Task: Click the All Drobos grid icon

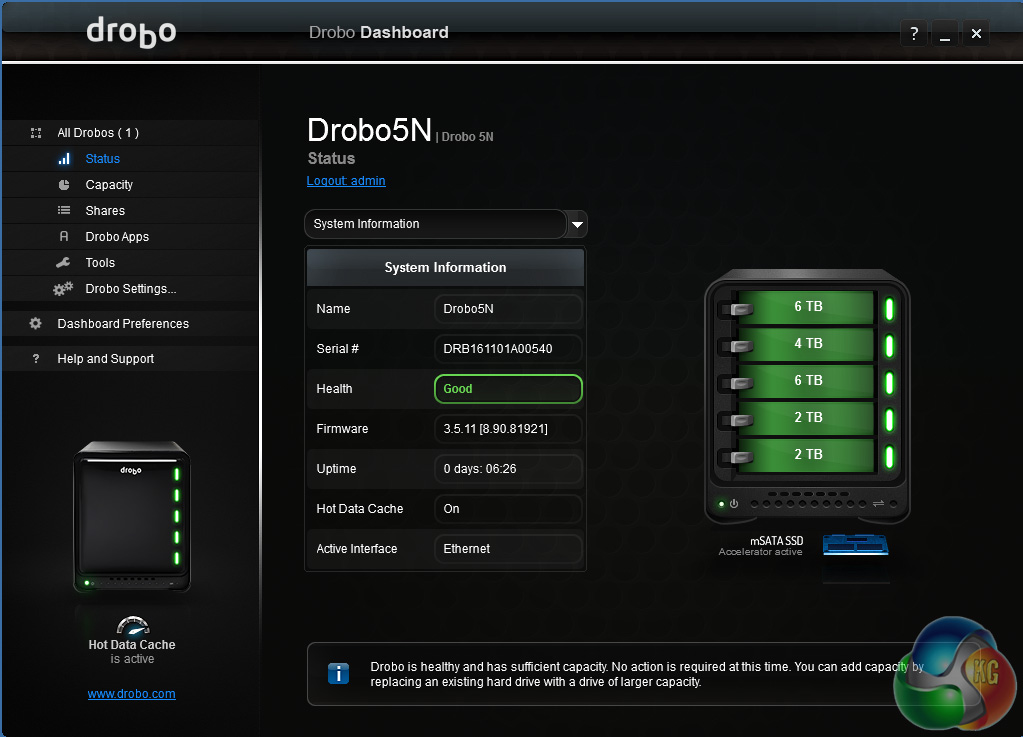Action: [x=36, y=133]
